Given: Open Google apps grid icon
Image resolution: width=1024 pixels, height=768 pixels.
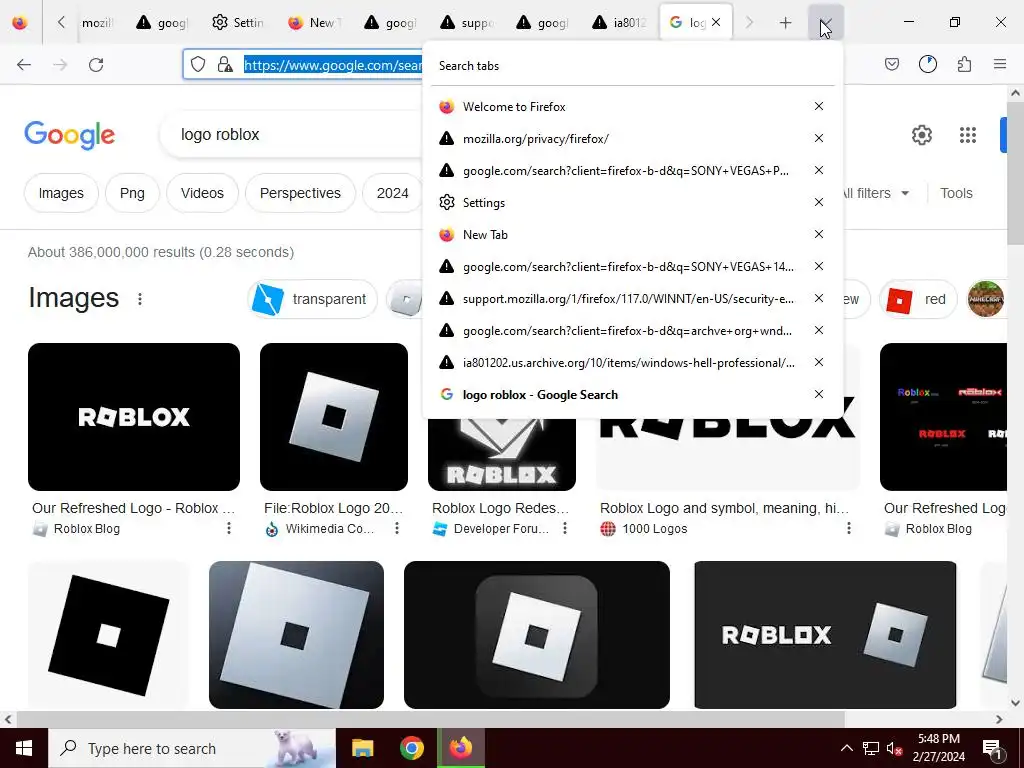Looking at the screenshot, I should pos(968,135).
